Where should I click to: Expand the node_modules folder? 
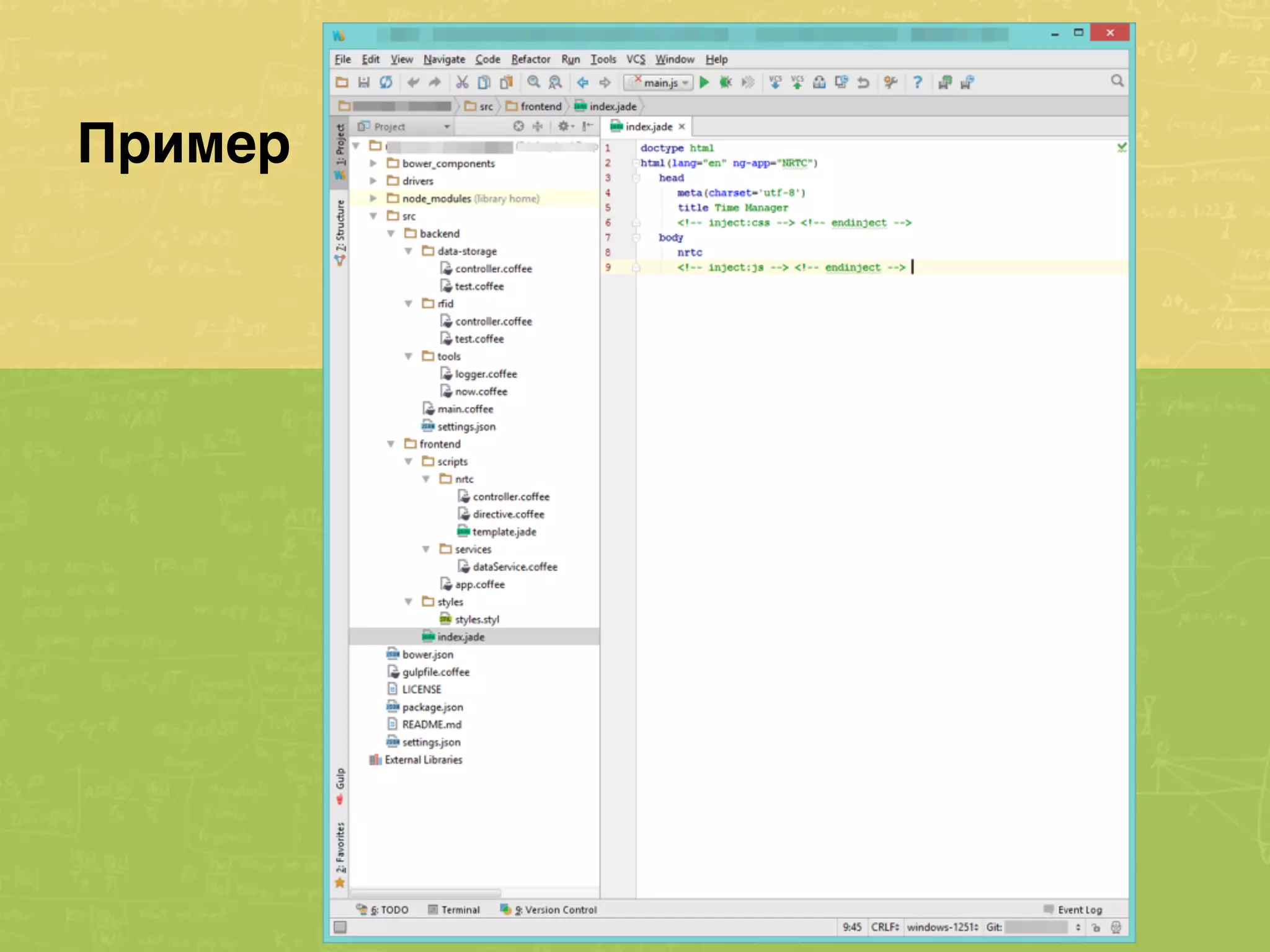pyautogui.click(x=373, y=198)
